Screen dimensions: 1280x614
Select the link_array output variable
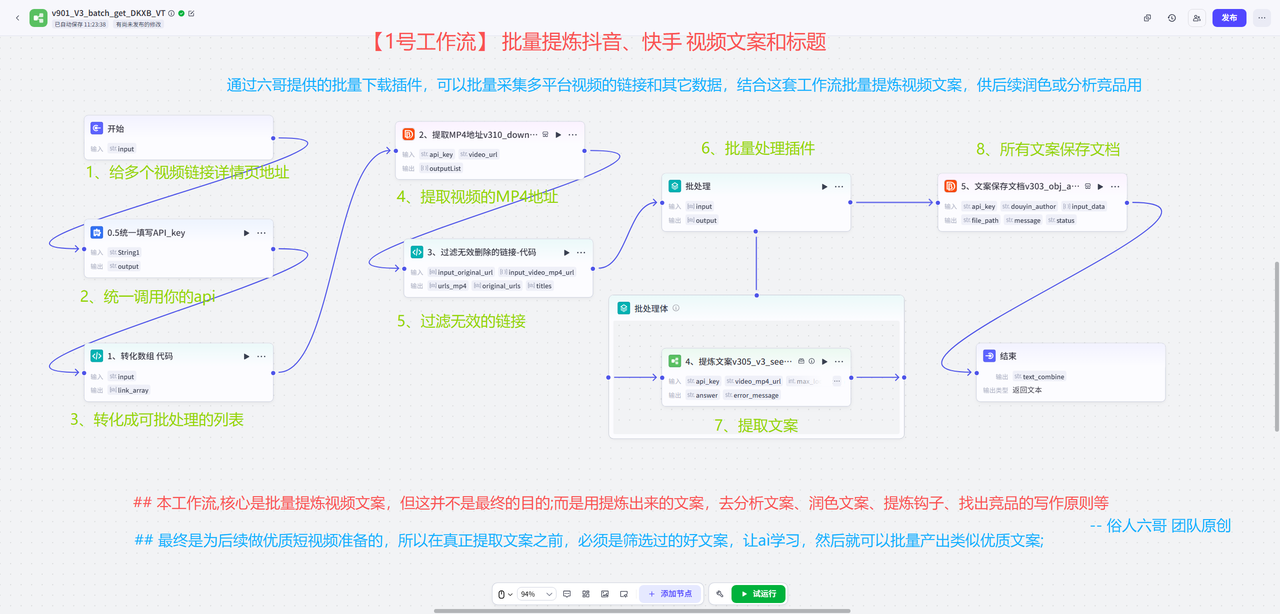128,390
